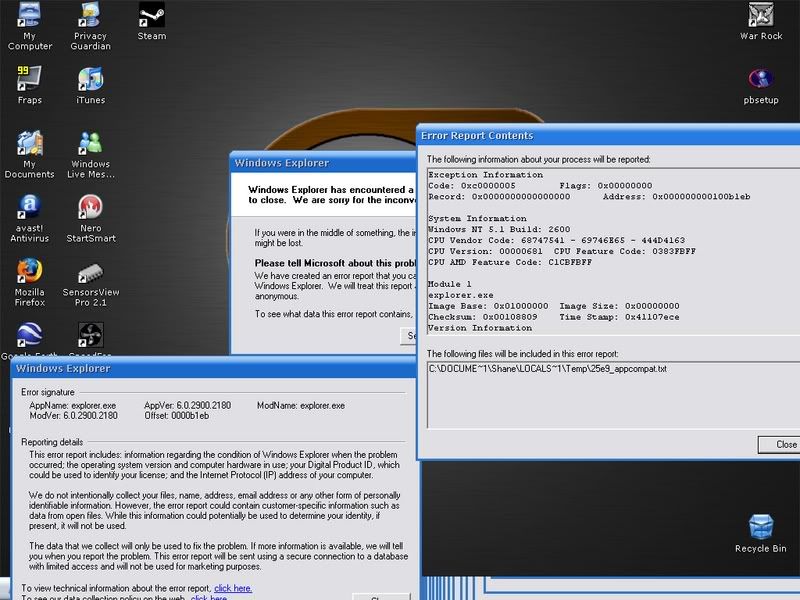The height and width of the screenshot is (600, 800).
Task: Launch SensorsView Pro 2.1 icon
Action: pyautogui.click(x=90, y=272)
